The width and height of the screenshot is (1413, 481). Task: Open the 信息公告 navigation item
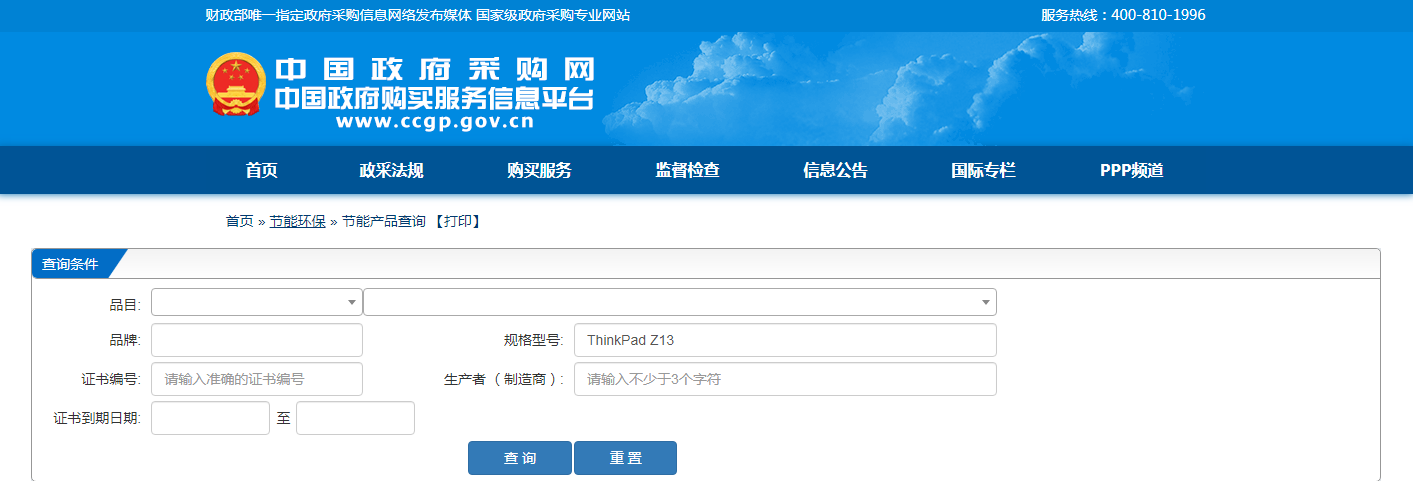coord(835,171)
